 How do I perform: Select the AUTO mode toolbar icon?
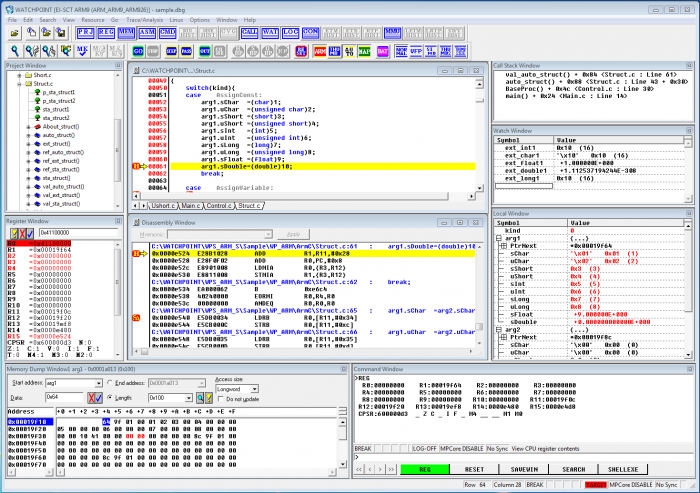point(349,51)
